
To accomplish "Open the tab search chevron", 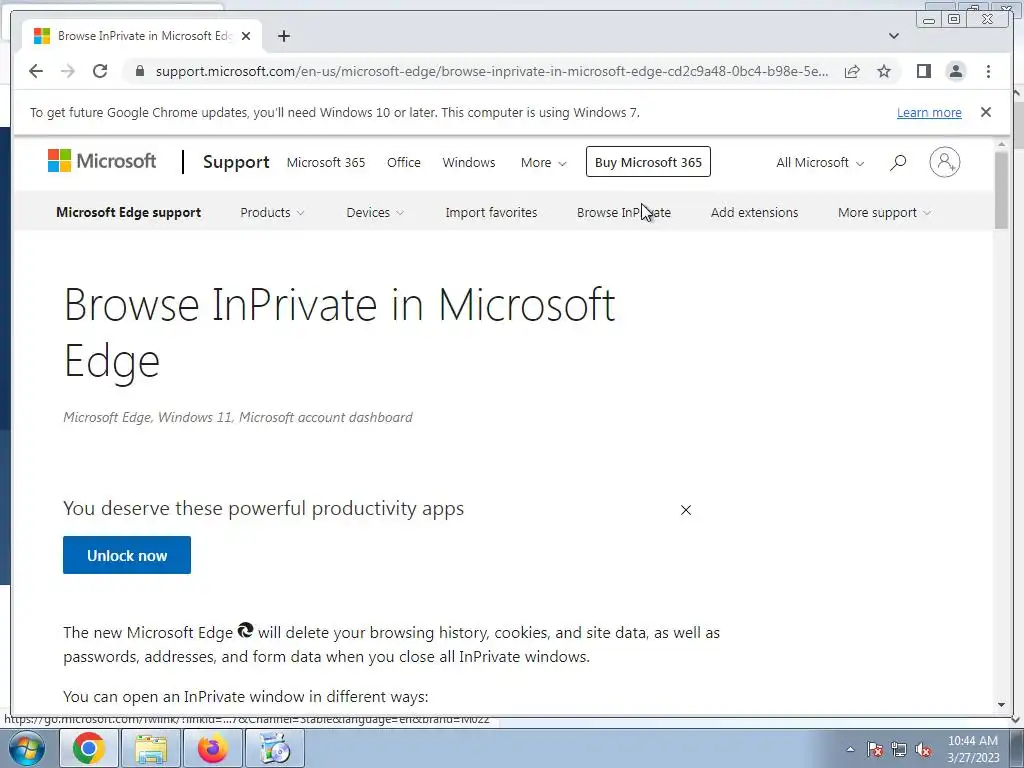I will tap(894, 36).
